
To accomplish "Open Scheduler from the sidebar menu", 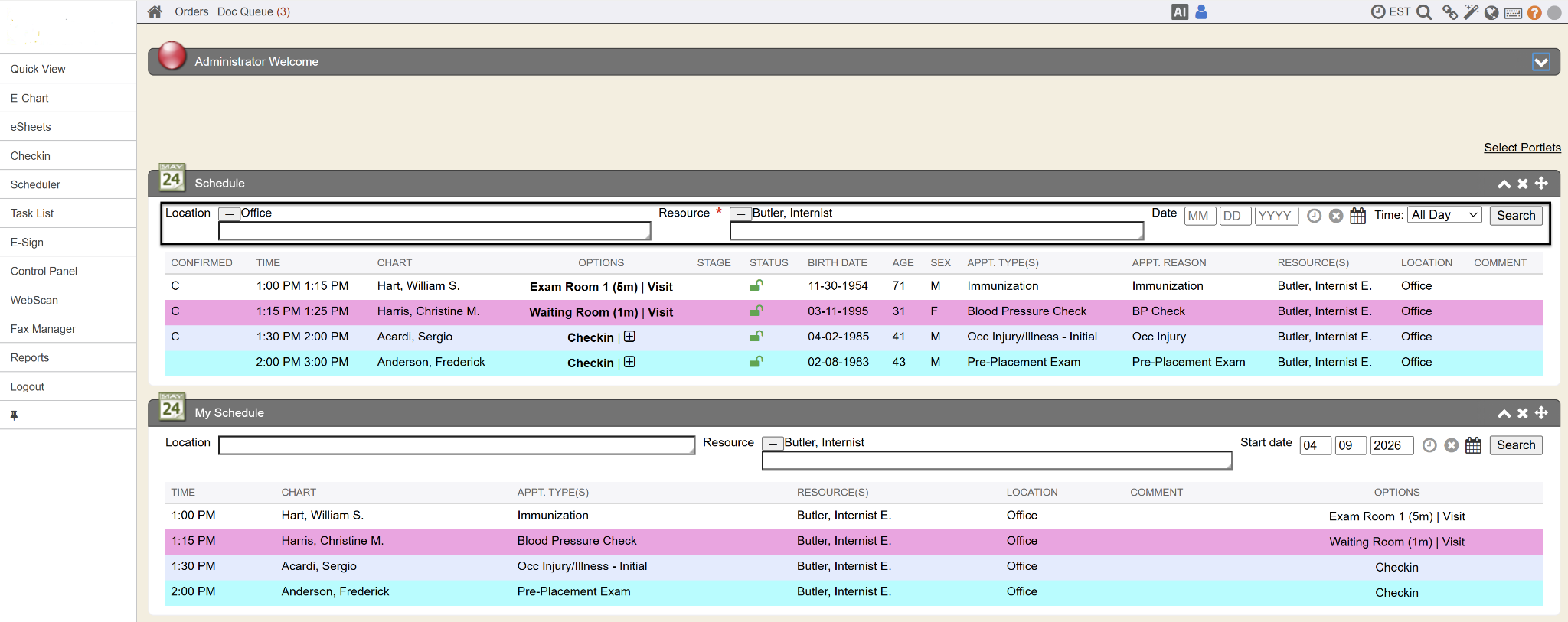I will click(35, 184).
